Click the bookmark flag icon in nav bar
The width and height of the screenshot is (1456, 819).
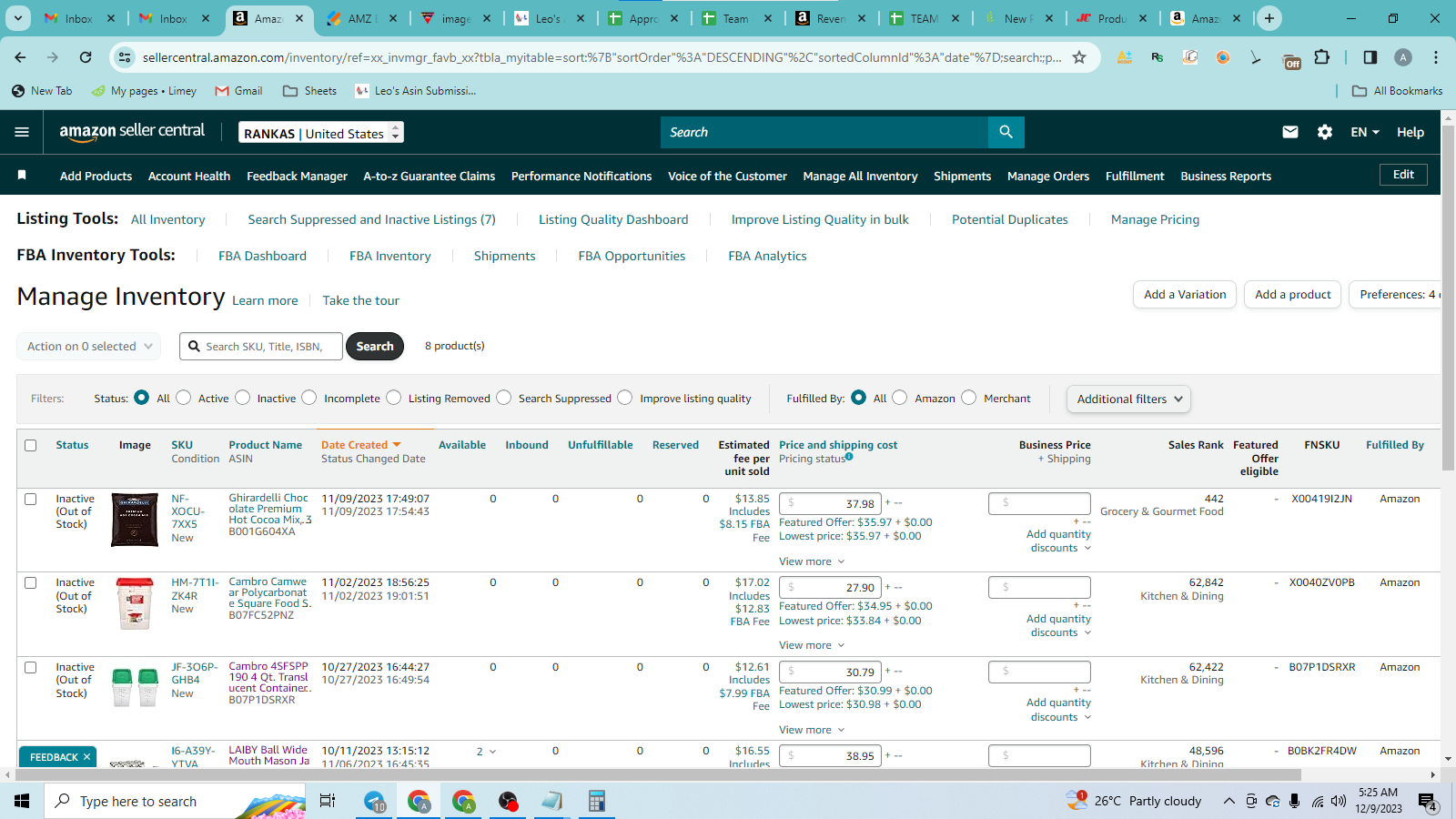click(22, 175)
